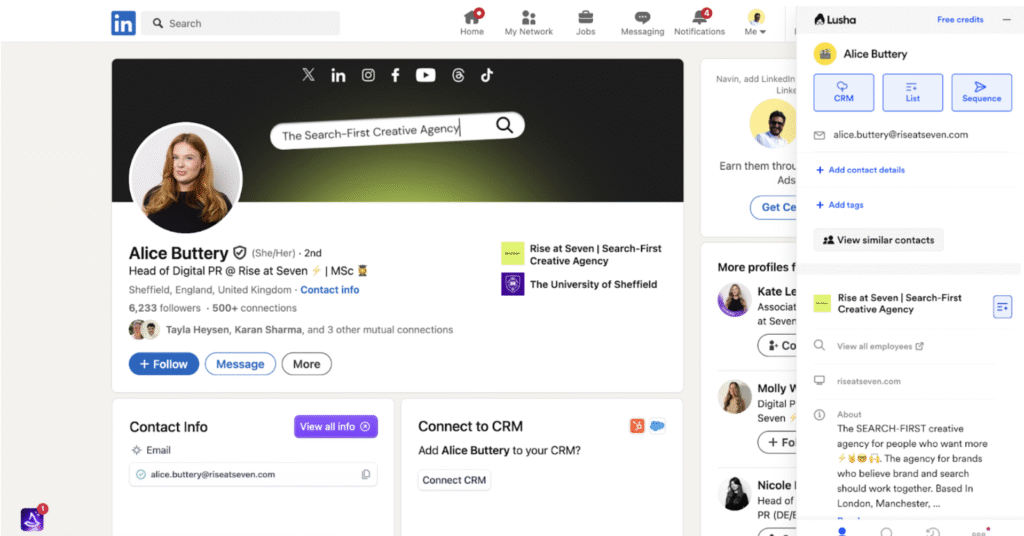The image size is (1024, 536).
Task: Follow Alice Buttery
Action: coord(164,364)
